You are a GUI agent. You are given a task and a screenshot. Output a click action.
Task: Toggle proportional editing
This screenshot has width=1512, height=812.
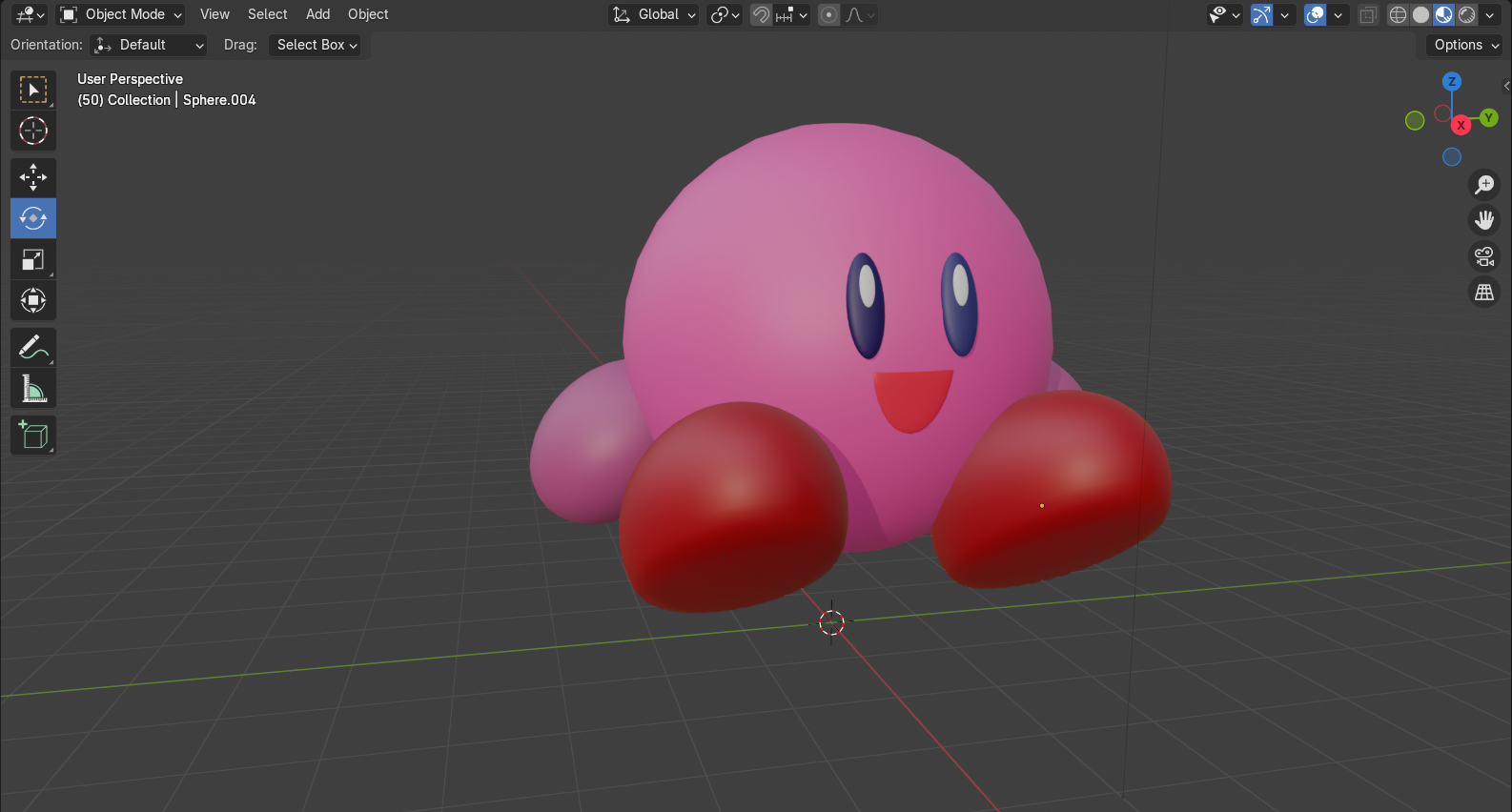coord(829,14)
